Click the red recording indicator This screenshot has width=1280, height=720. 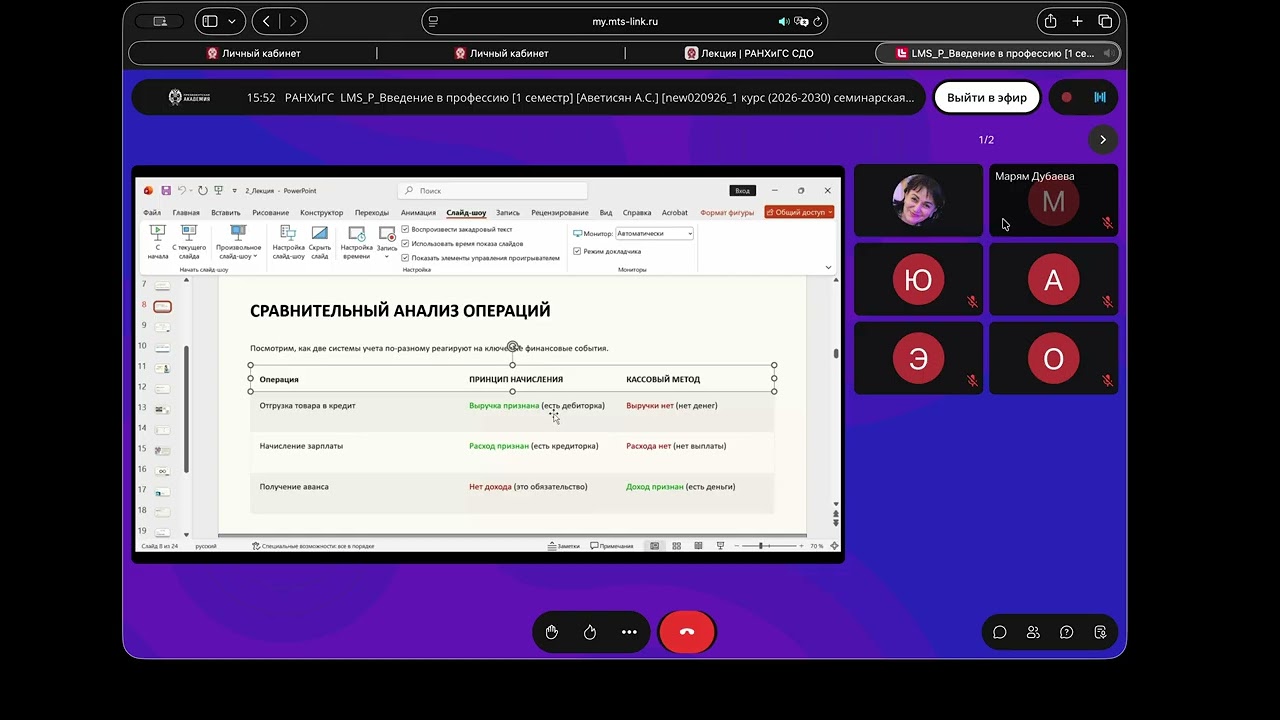tap(1067, 97)
